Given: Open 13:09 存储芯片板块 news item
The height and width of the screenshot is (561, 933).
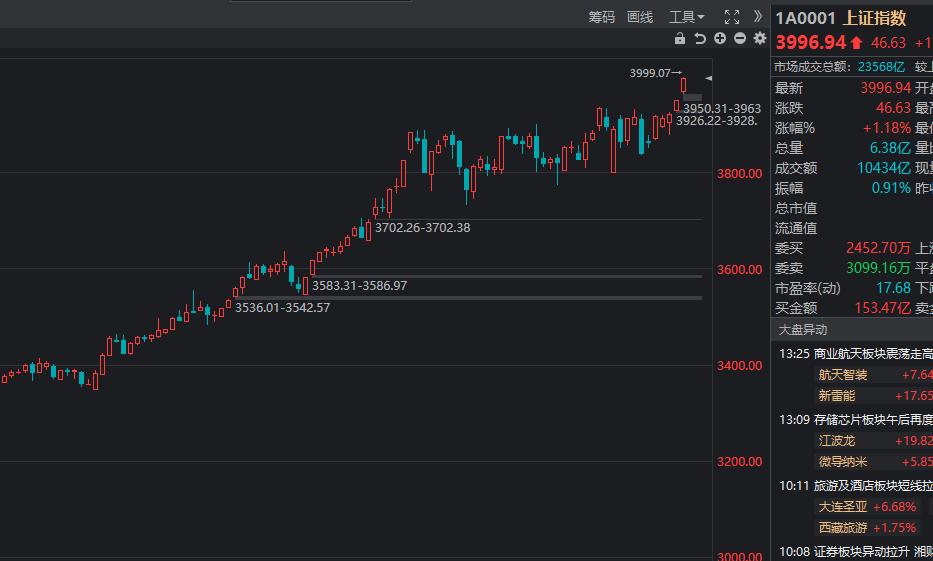Looking at the screenshot, I should point(856,420).
